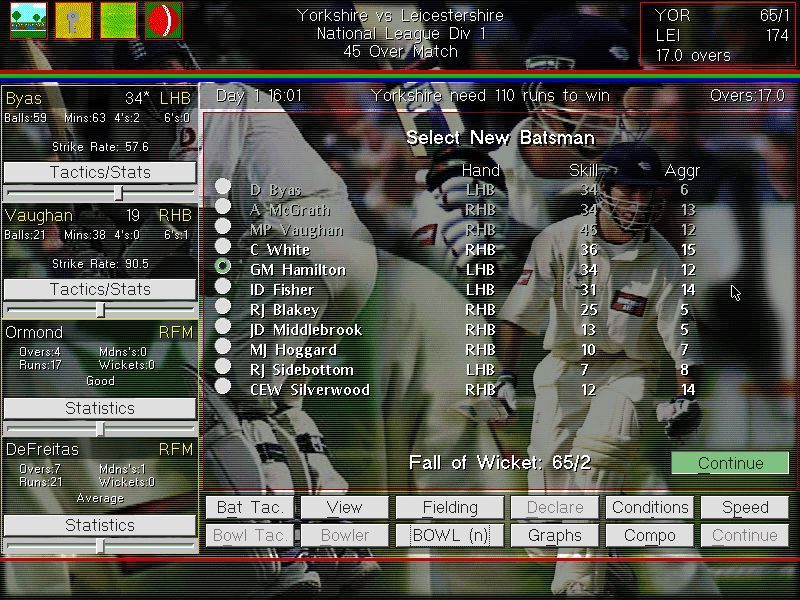Image resolution: width=800 pixels, height=600 pixels.
Task: Click the red cricket ball icon
Action: (x=163, y=21)
